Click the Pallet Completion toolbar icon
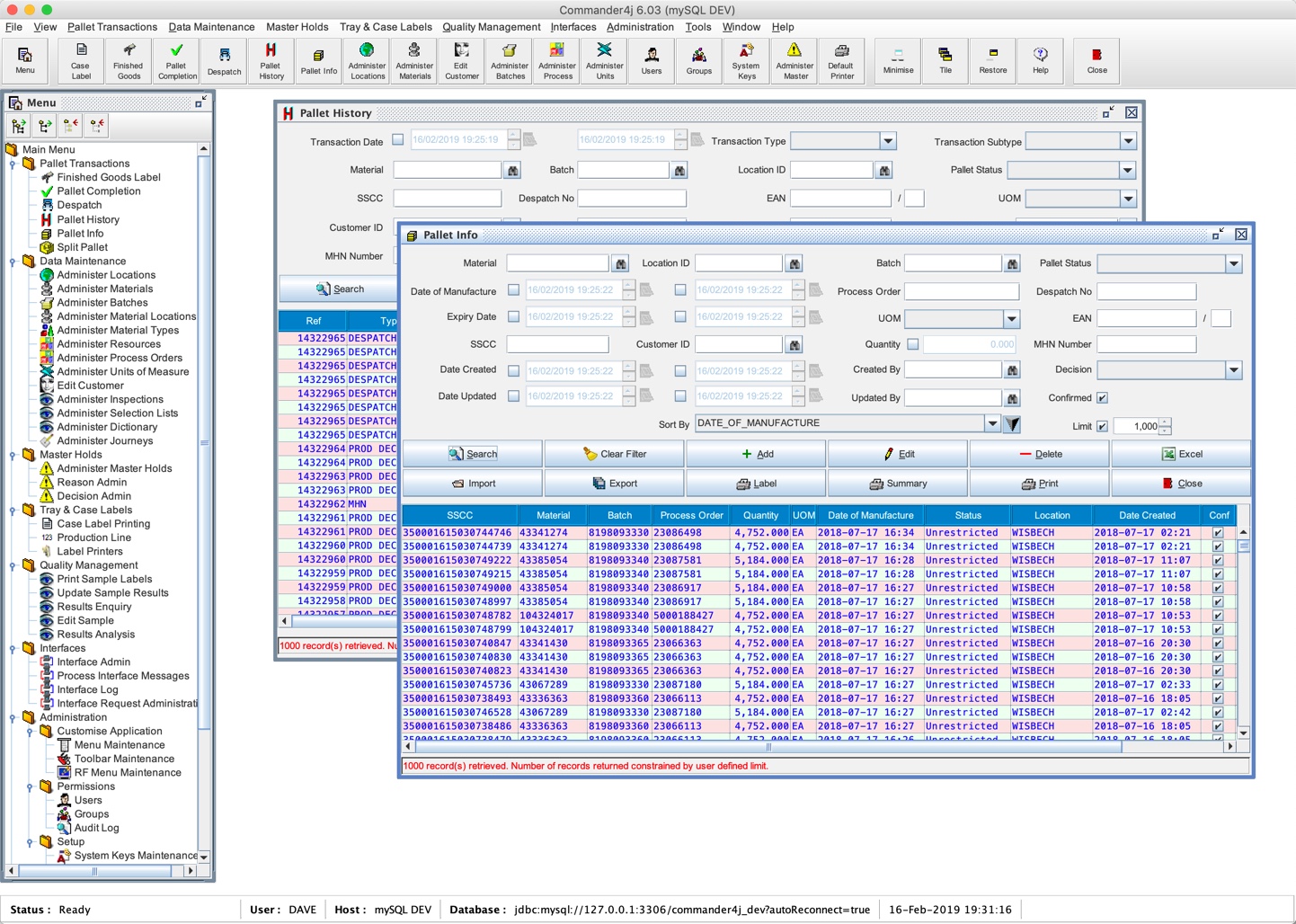1296x924 pixels. (177, 61)
